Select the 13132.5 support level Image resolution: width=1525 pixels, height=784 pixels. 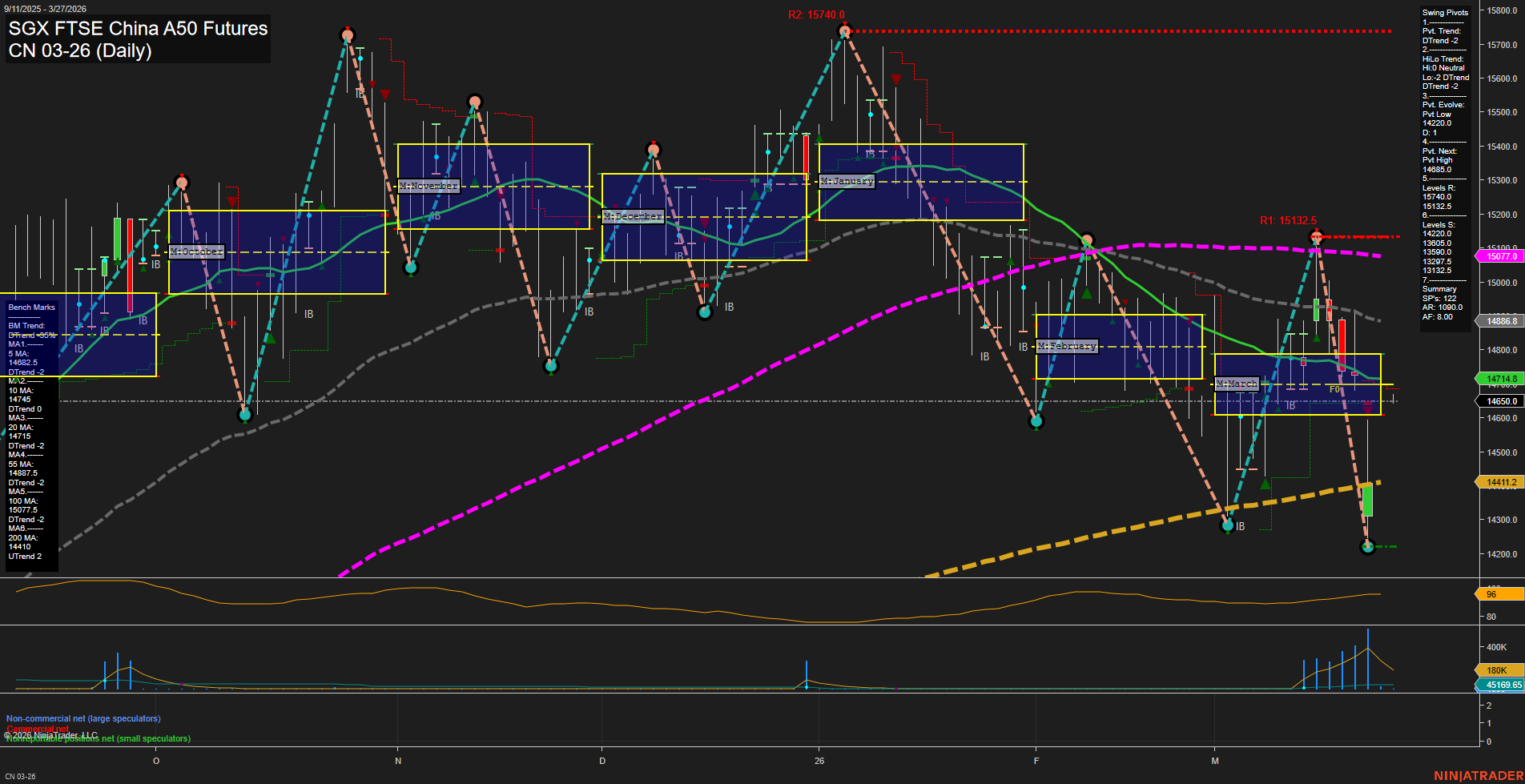click(1437, 271)
